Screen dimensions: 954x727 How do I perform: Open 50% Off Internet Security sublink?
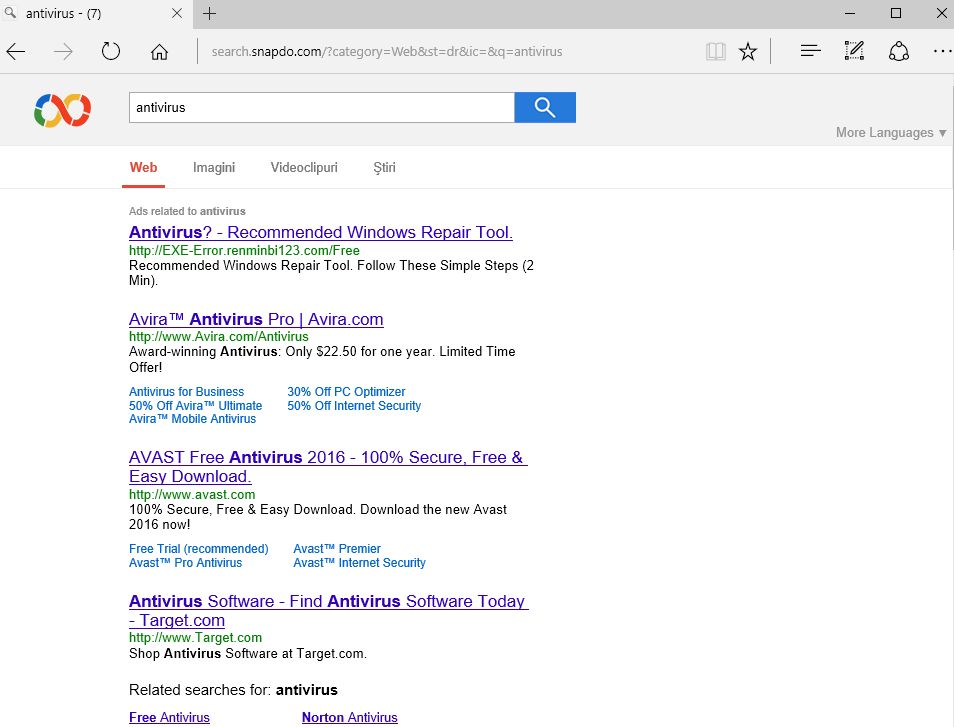(x=354, y=406)
